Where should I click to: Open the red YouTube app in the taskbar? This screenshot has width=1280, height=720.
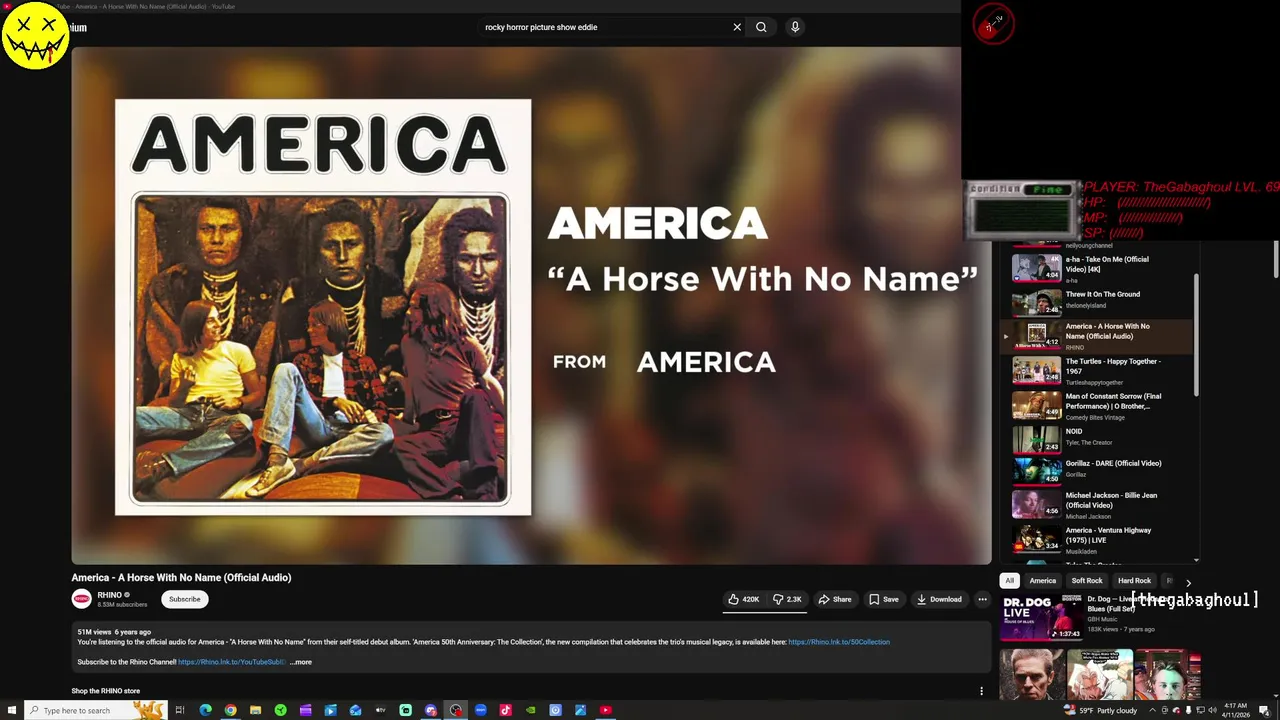(x=605, y=710)
